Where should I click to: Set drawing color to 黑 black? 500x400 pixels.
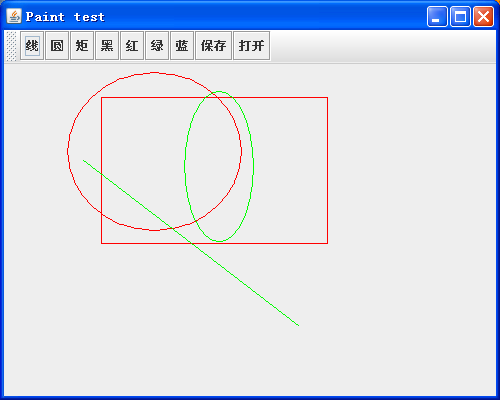coord(107,46)
